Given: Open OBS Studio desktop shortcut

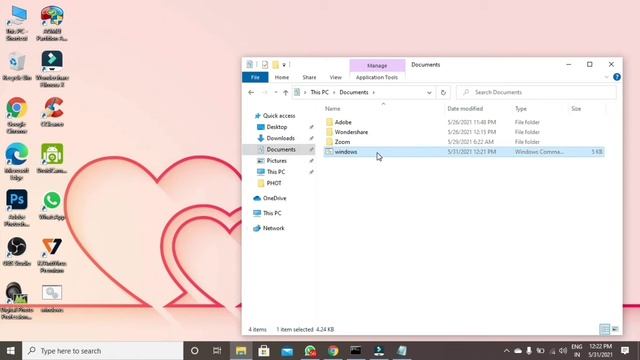Looking at the screenshot, I should click(17, 251).
